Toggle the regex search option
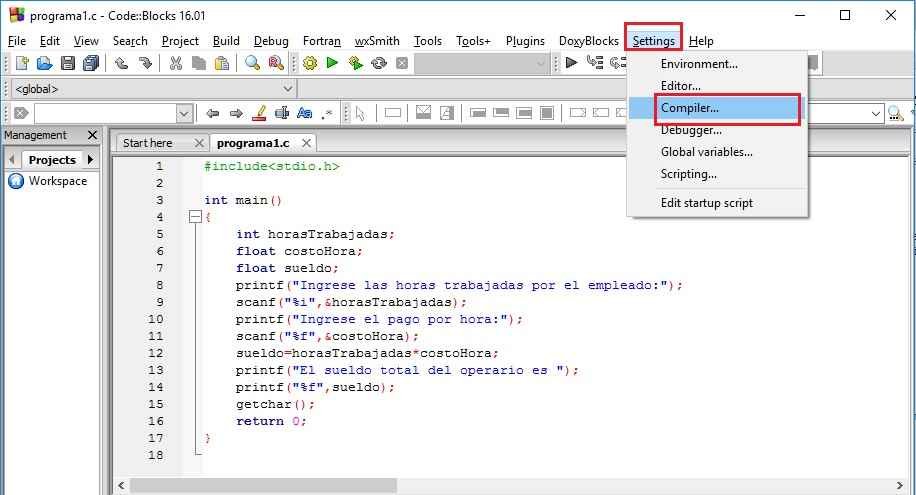916x495 pixels. [x=327, y=113]
